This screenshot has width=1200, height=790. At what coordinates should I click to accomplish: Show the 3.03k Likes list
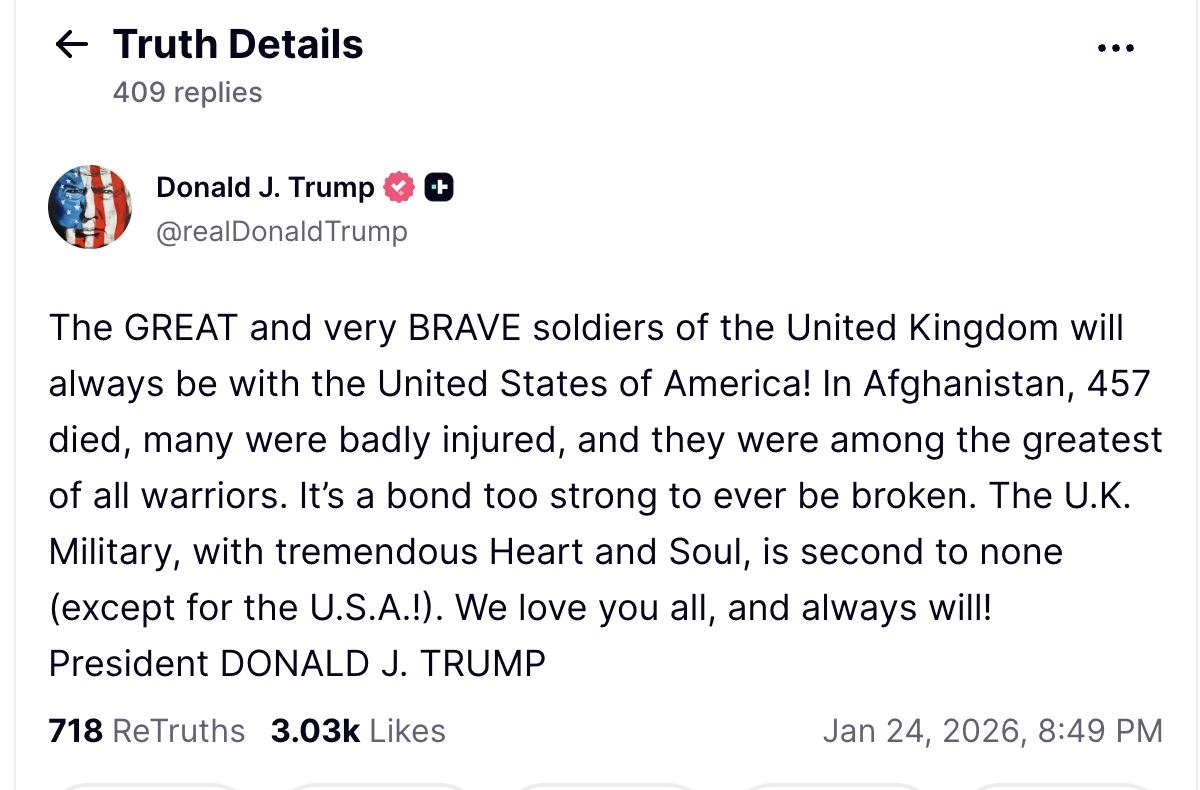[358, 731]
